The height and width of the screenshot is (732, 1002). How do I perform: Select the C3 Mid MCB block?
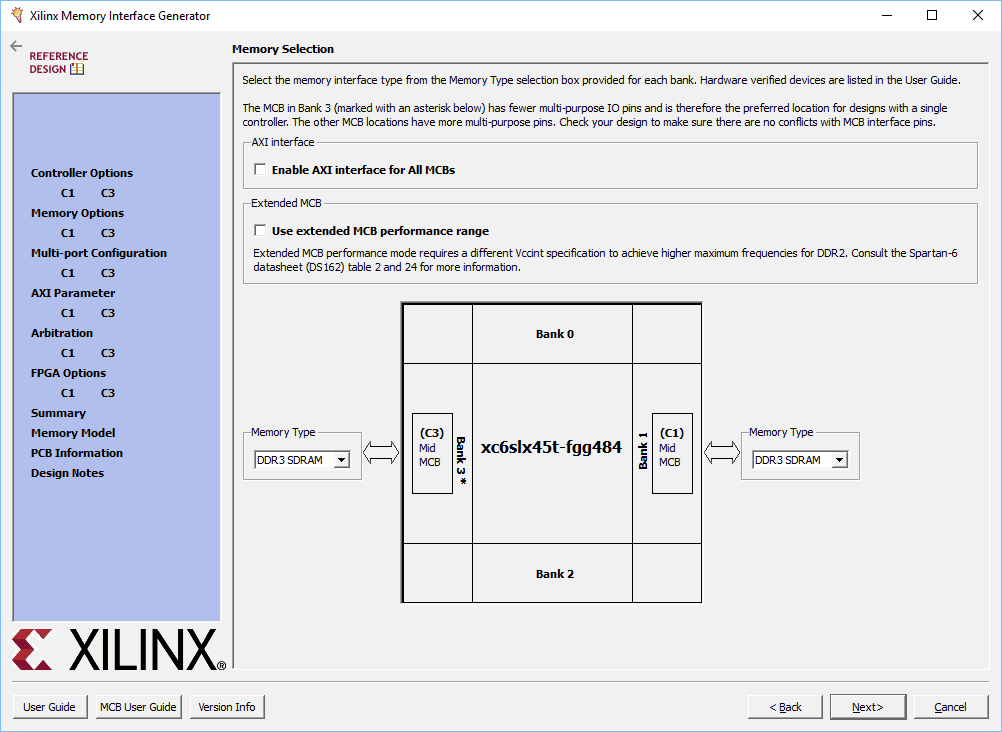click(x=432, y=453)
